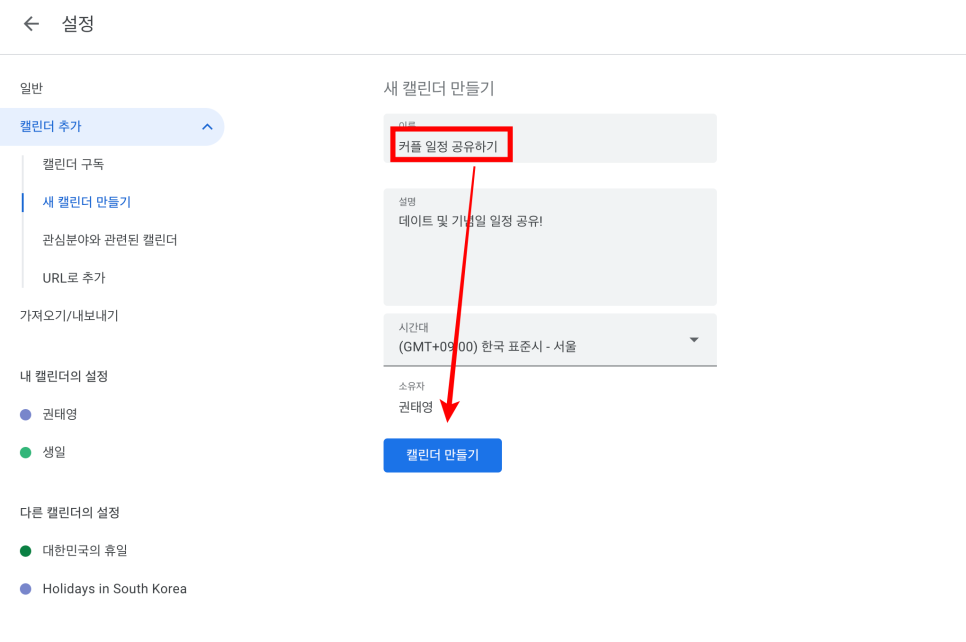The image size is (966, 642).
Task: Click the purple dot beside Holidays in South Korea
Action: [x=25, y=589]
